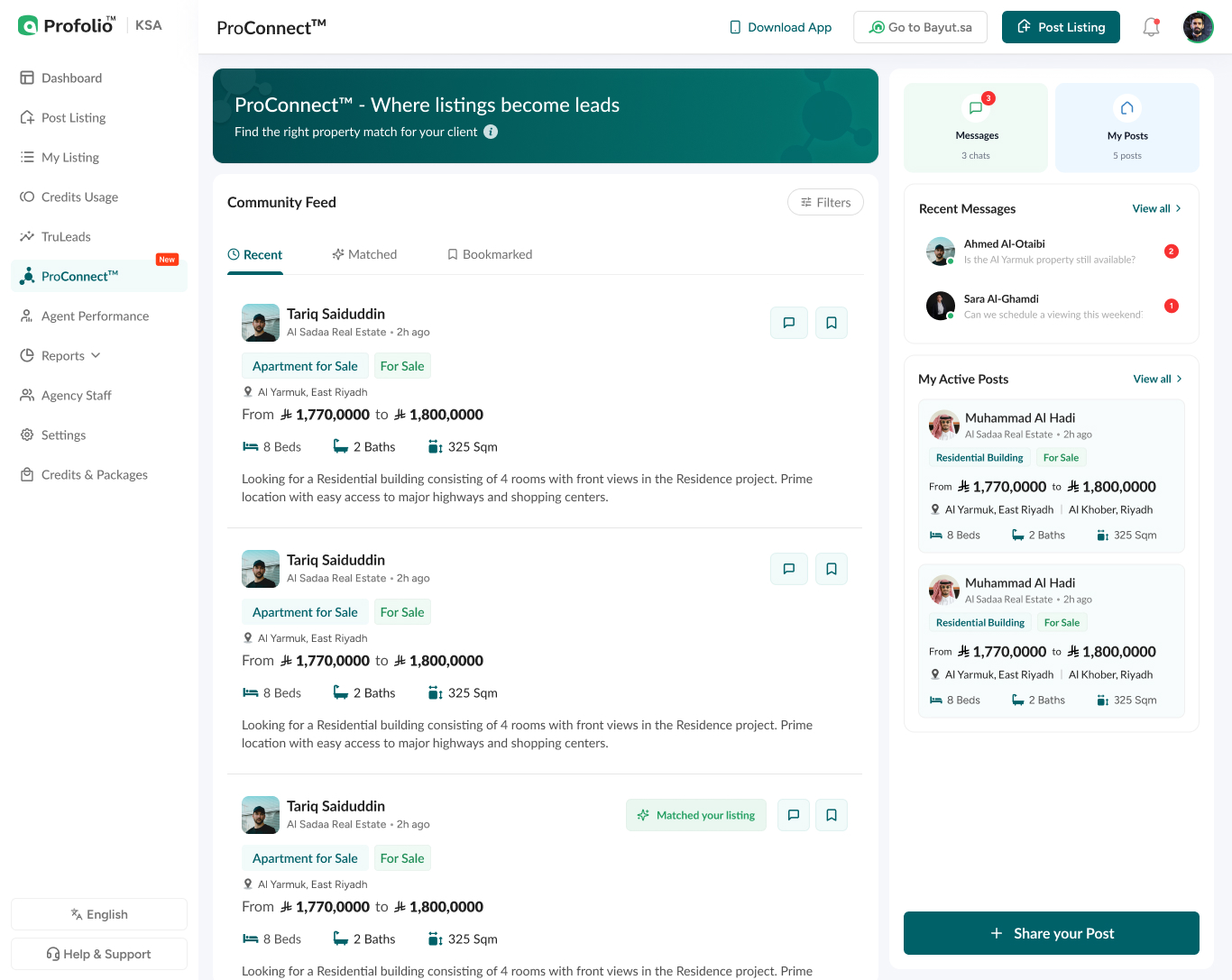Open the Filters button in Community Feed
Image resolution: width=1232 pixels, height=980 pixels.
click(825, 202)
